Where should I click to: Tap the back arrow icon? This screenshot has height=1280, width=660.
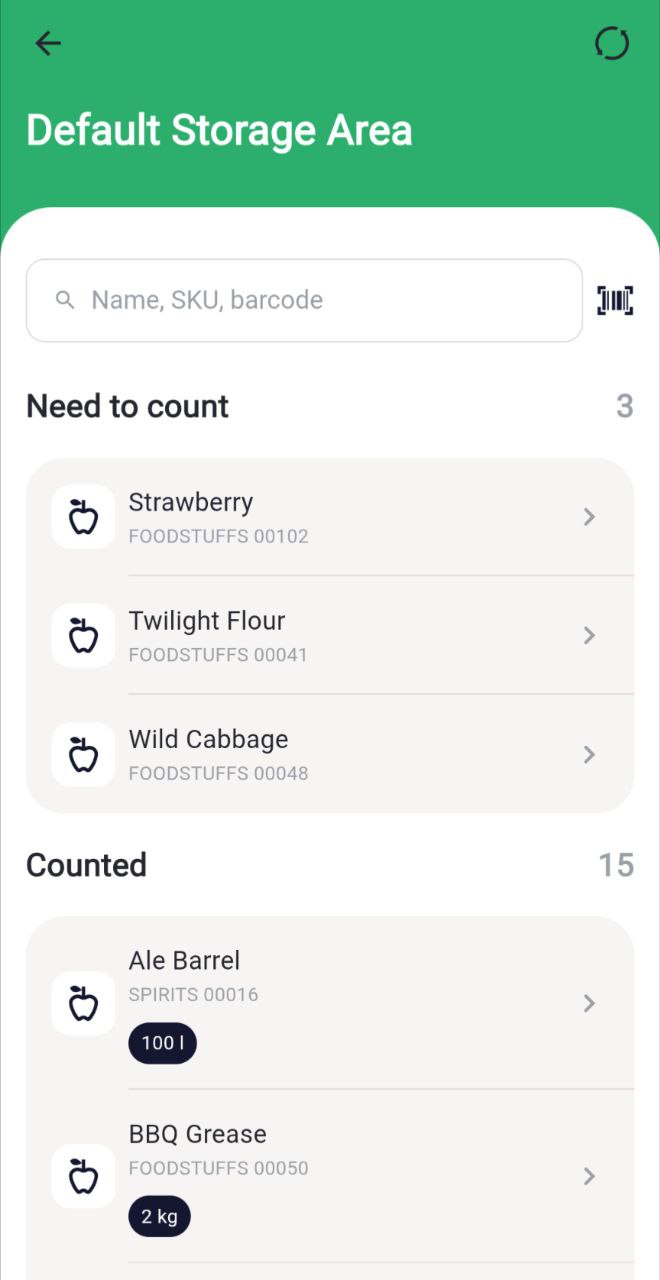click(x=48, y=43)
